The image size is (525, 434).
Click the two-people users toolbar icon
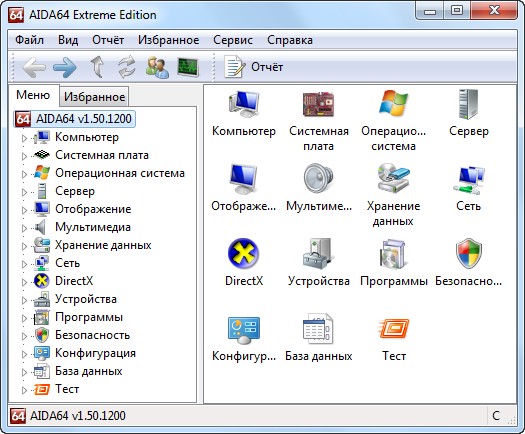point(157,67)
